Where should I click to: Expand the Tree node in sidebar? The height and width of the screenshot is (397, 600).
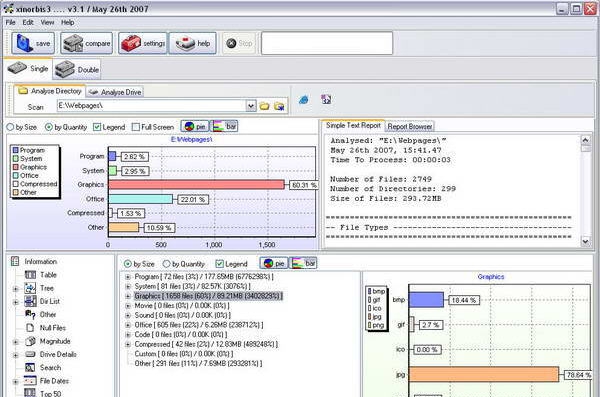[16, 289]
